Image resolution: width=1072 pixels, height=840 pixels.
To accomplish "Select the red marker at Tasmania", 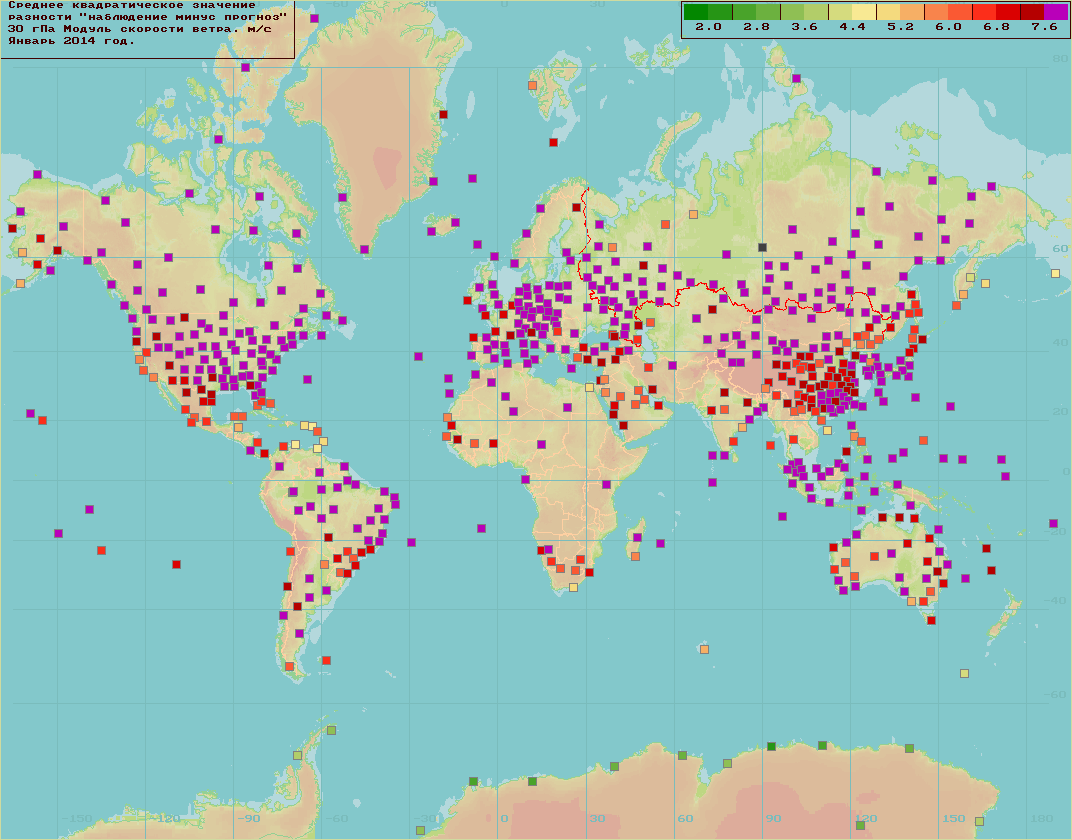I will (x=931, y=620).
